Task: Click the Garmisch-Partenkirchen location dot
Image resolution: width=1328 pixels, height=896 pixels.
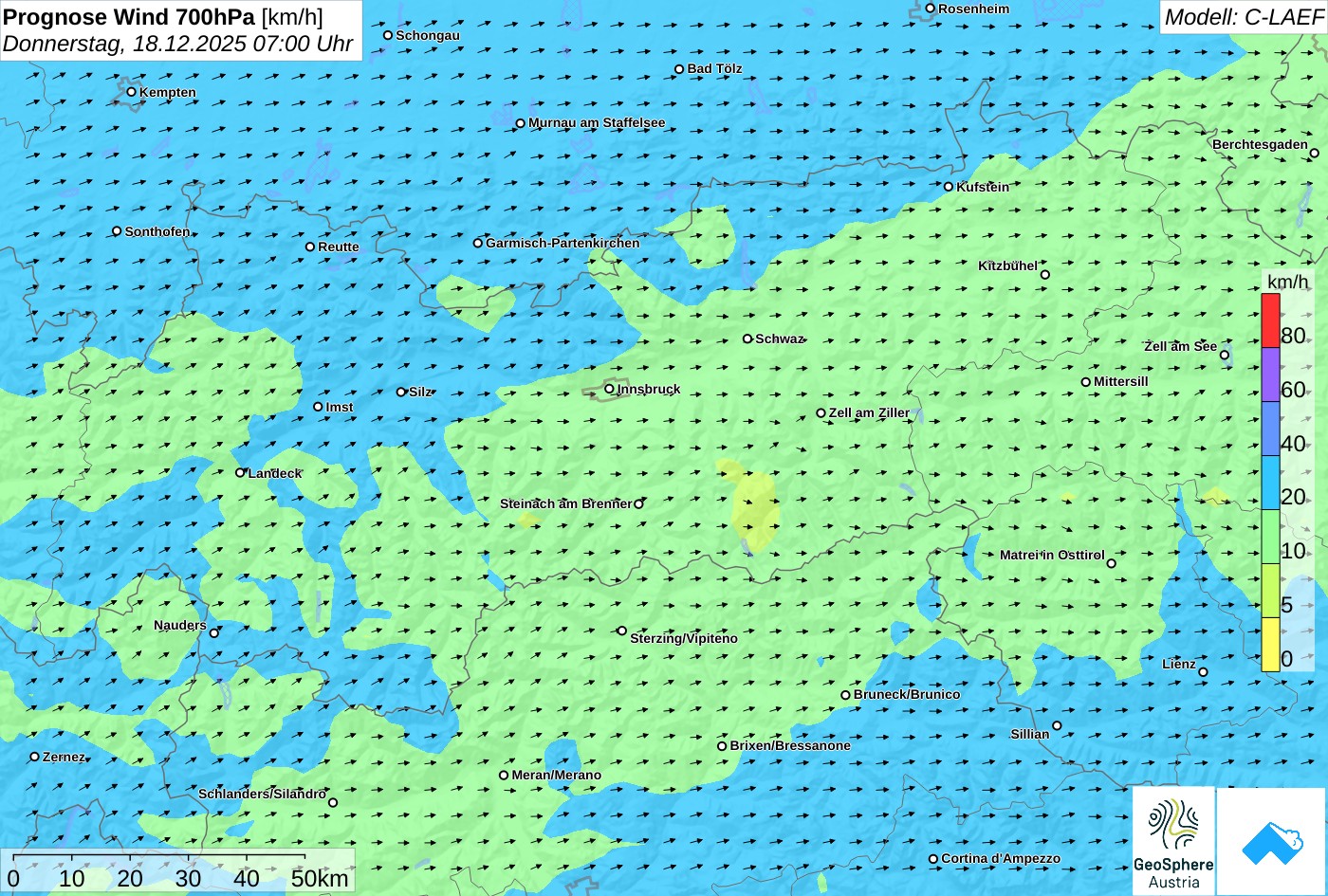Action: pyautogui.click(x=478, y=243)
